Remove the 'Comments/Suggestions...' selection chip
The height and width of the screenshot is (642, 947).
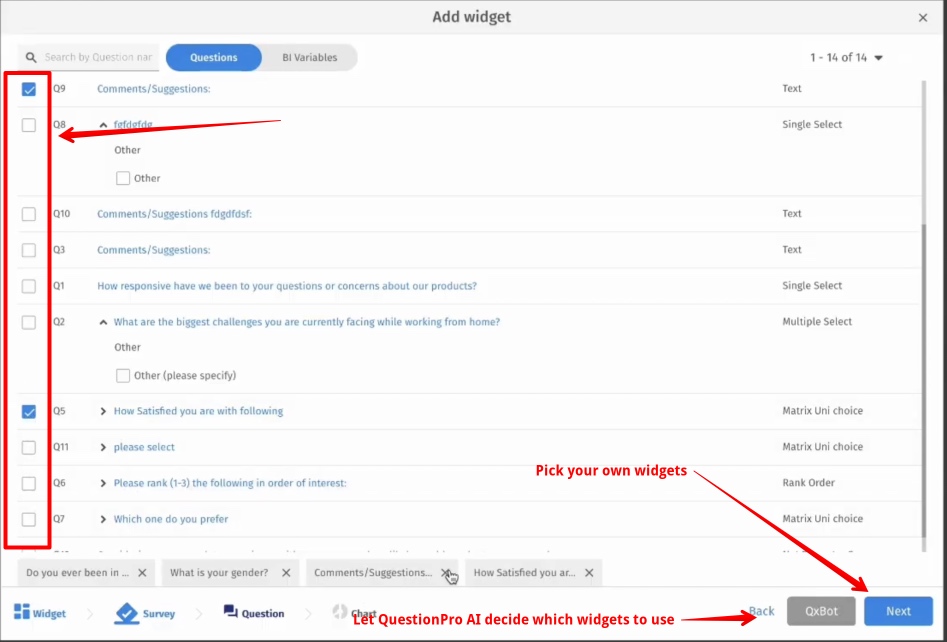(x=447, y=572)
